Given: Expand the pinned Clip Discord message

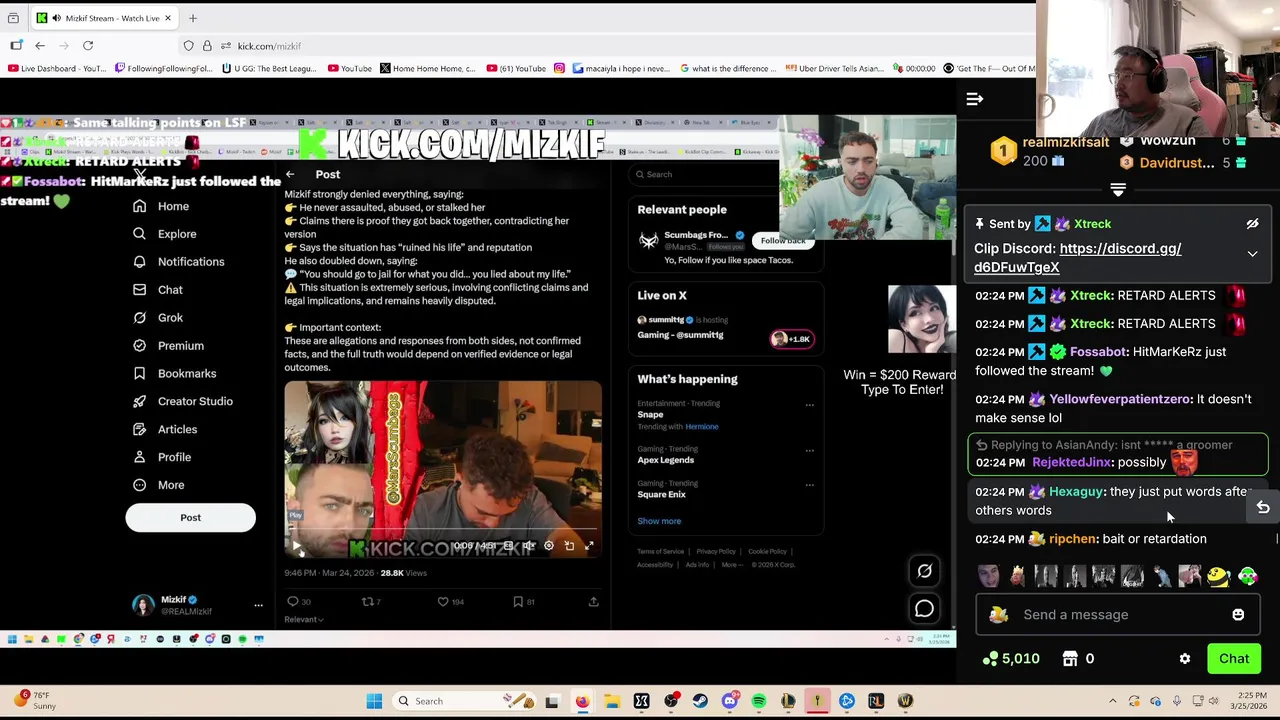Looking at the screenshot, I should click(1252, 254).
